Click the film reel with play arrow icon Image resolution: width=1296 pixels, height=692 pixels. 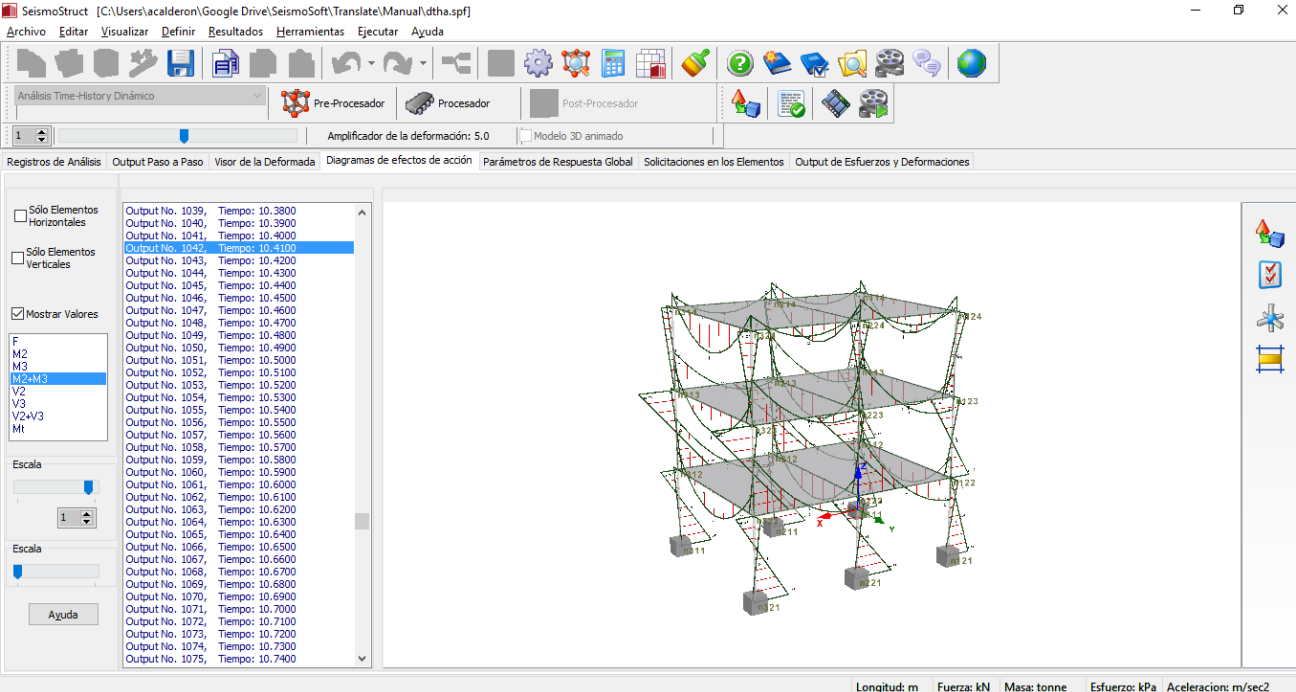[x=873, y=104]
